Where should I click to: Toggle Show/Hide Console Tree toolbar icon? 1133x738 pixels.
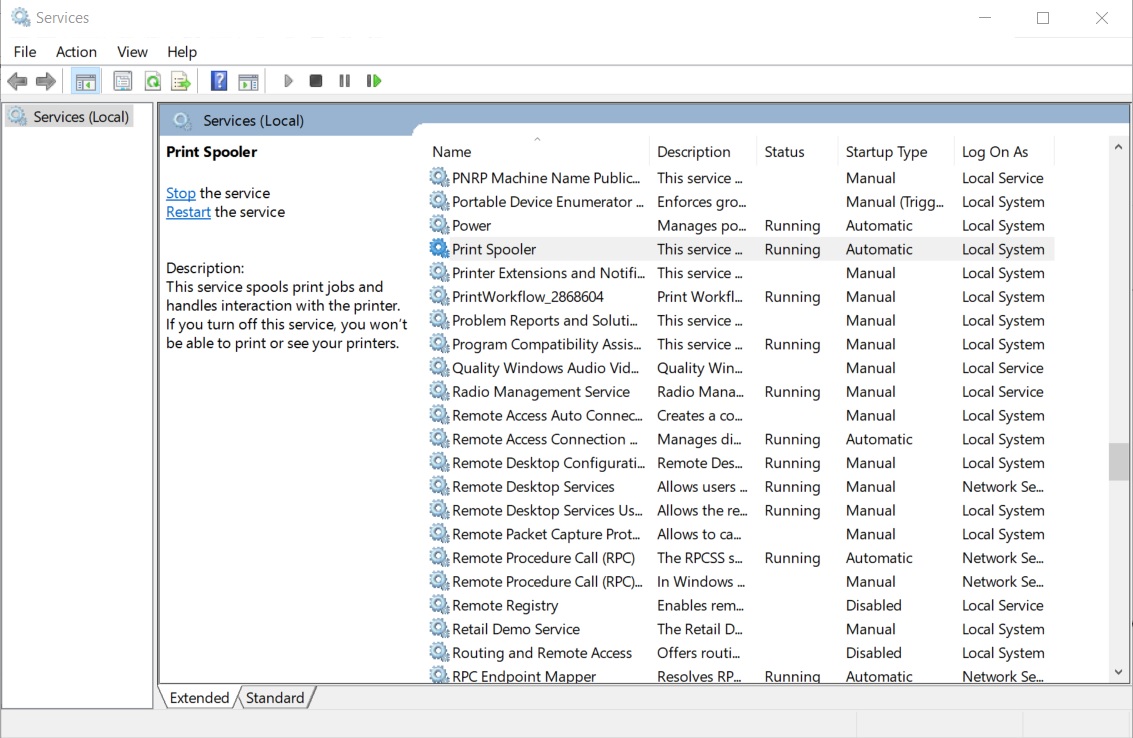[x=85, y=81]
